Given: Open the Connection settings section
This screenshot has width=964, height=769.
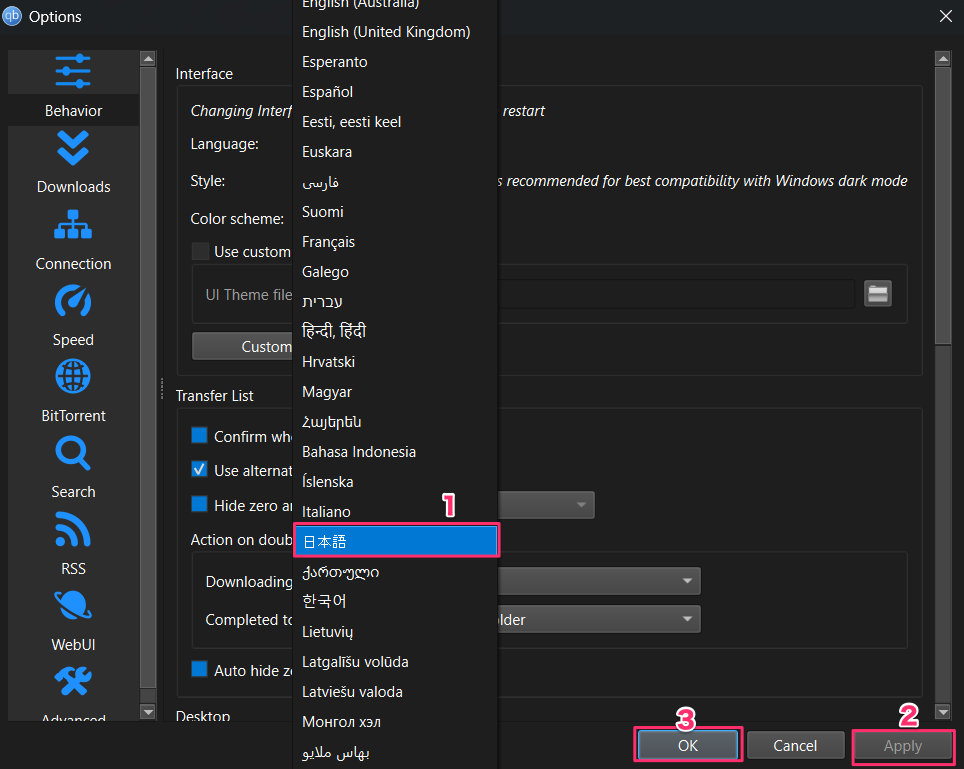Looking at the screenshot, I should 73,240.
